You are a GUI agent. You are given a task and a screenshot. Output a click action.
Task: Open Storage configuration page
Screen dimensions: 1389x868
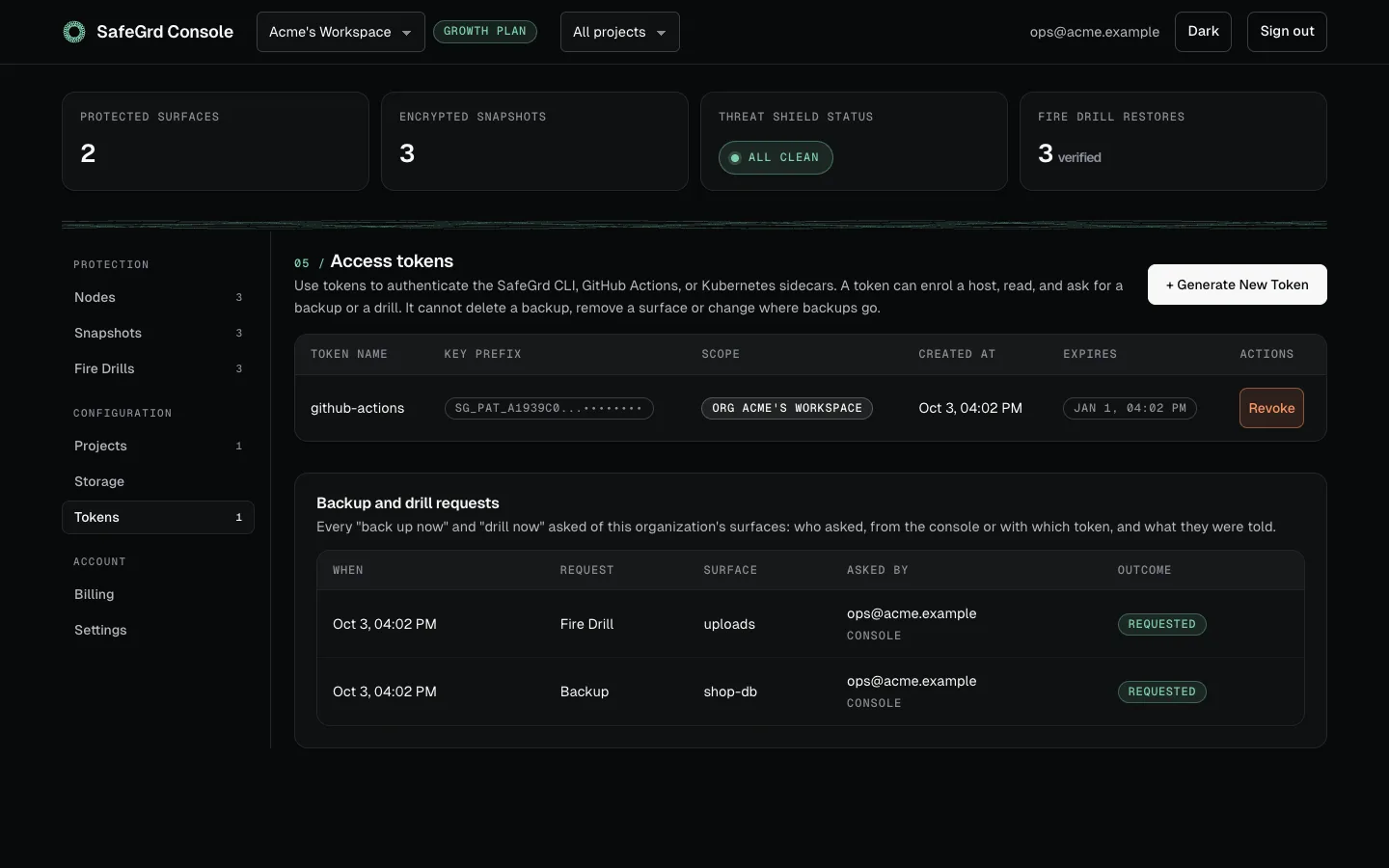tap(158, 481)
